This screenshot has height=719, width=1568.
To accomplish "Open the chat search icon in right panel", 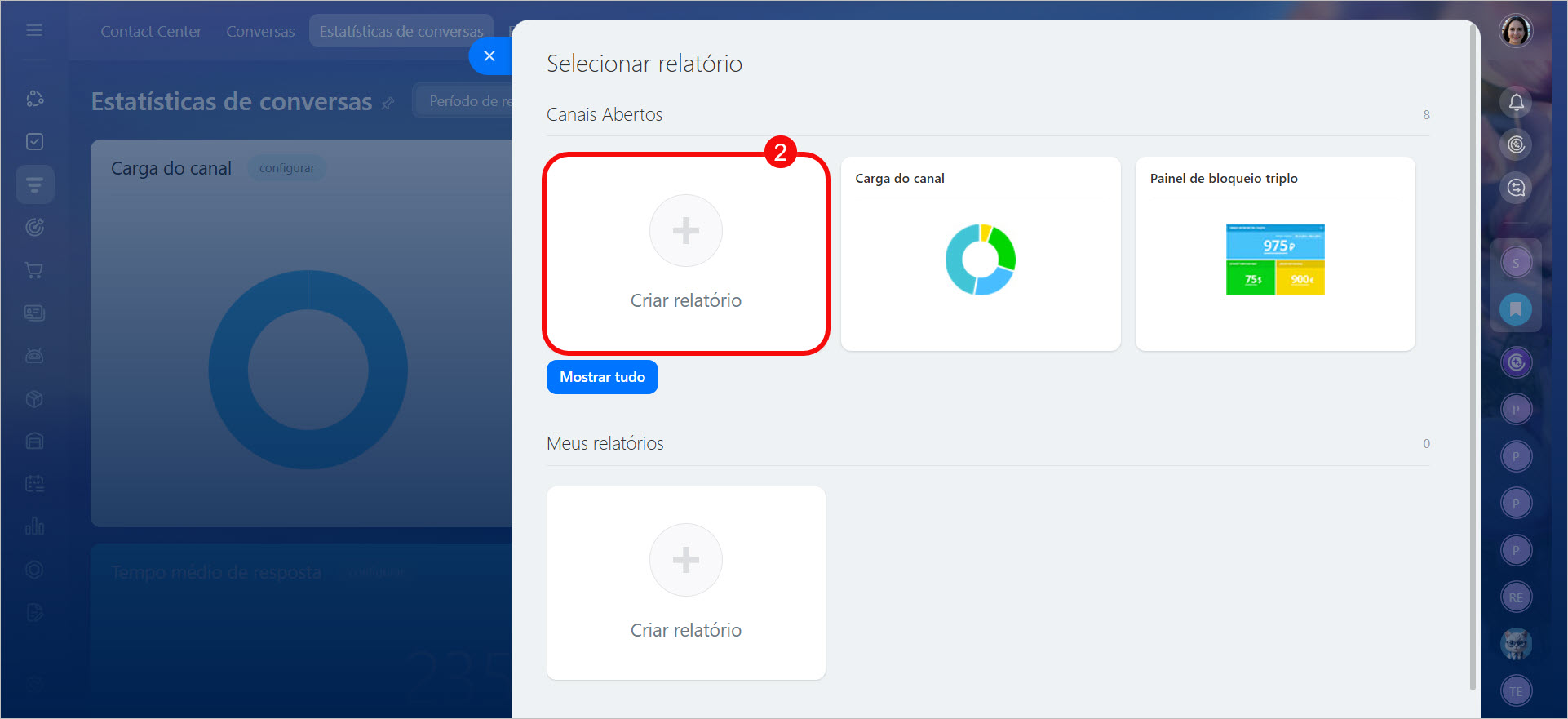I will point(1516,188).
